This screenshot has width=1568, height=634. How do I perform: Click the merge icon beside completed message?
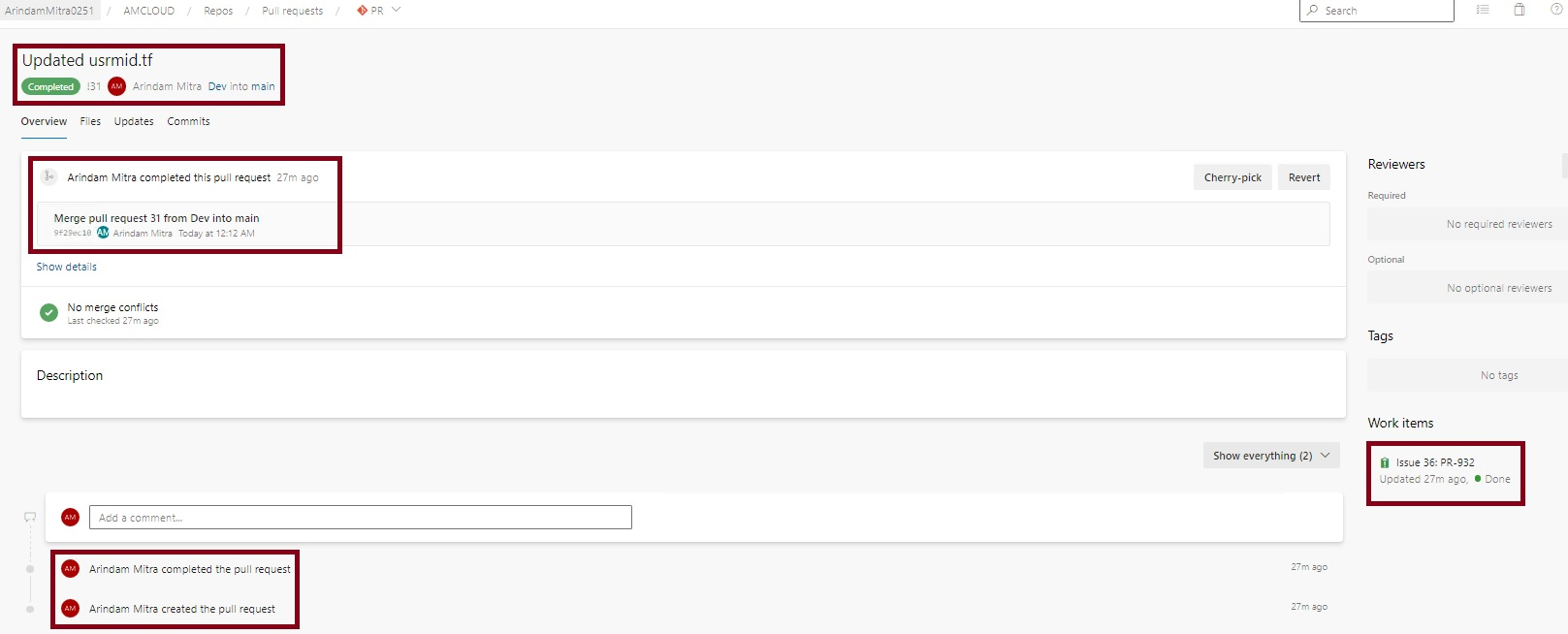(48, 176)
